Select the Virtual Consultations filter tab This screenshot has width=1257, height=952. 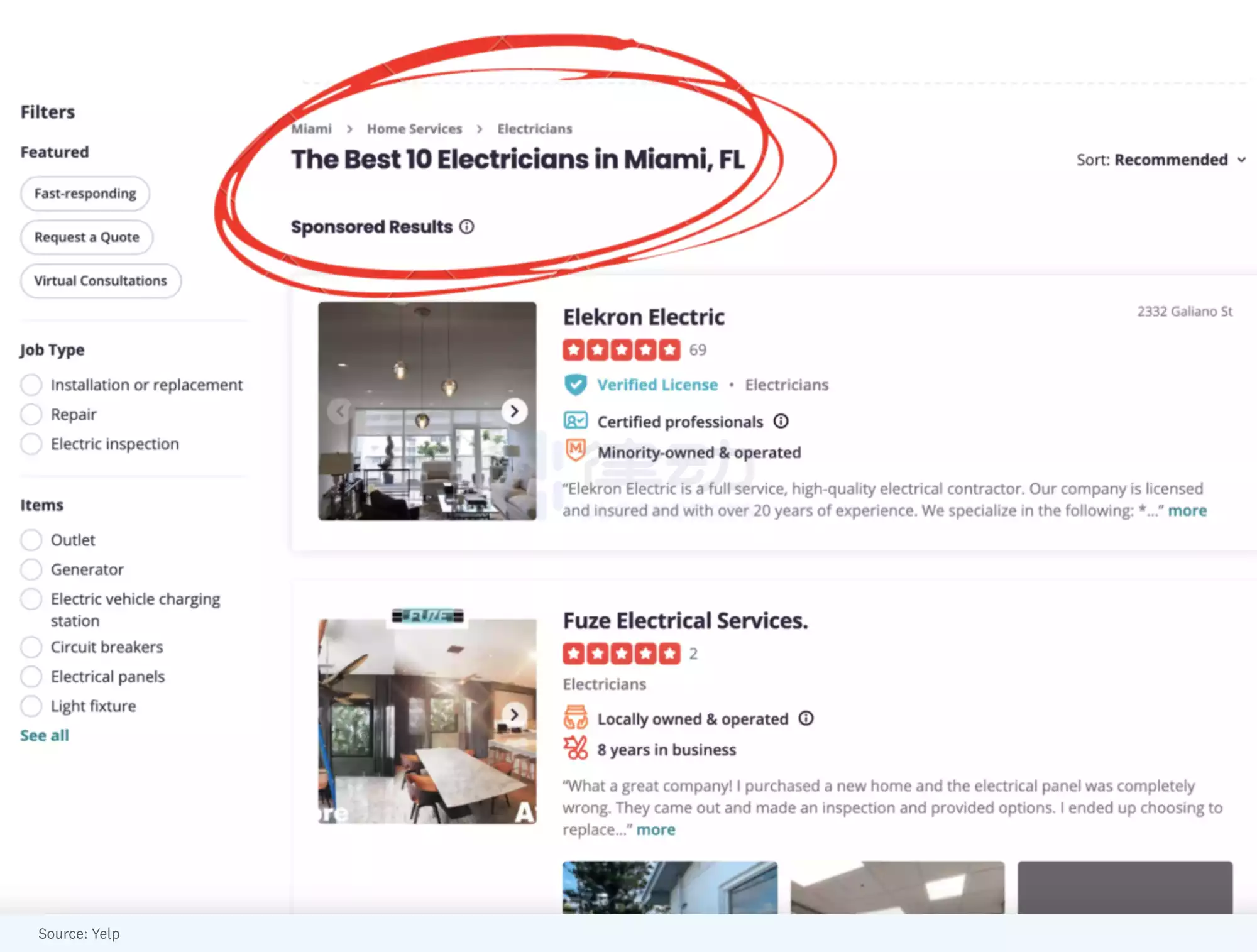point(100,279)
